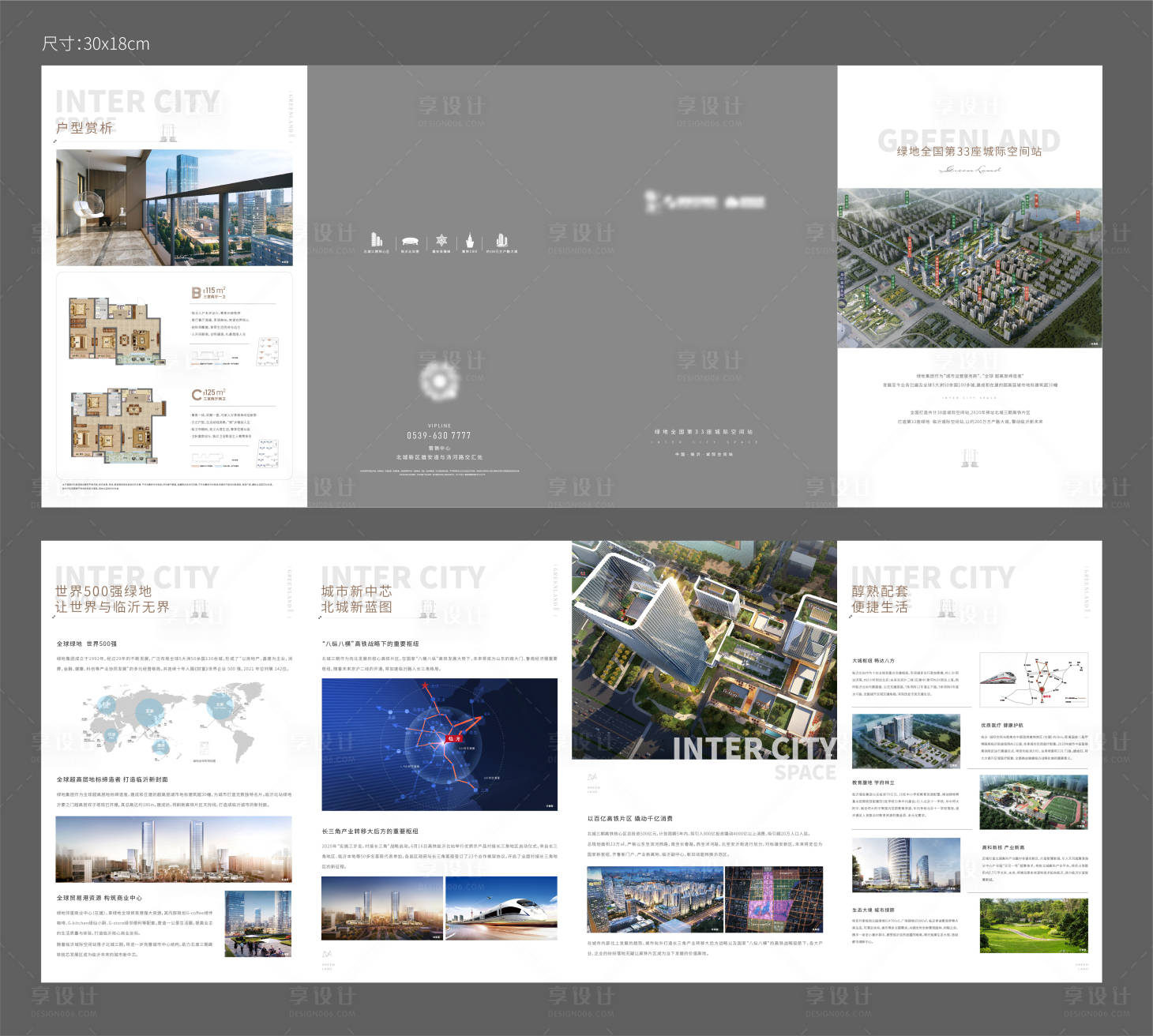The height and width of the screenshot is (1036, 1153).
Task: Click the night-lit residential district image
Action: coord(655,899)
